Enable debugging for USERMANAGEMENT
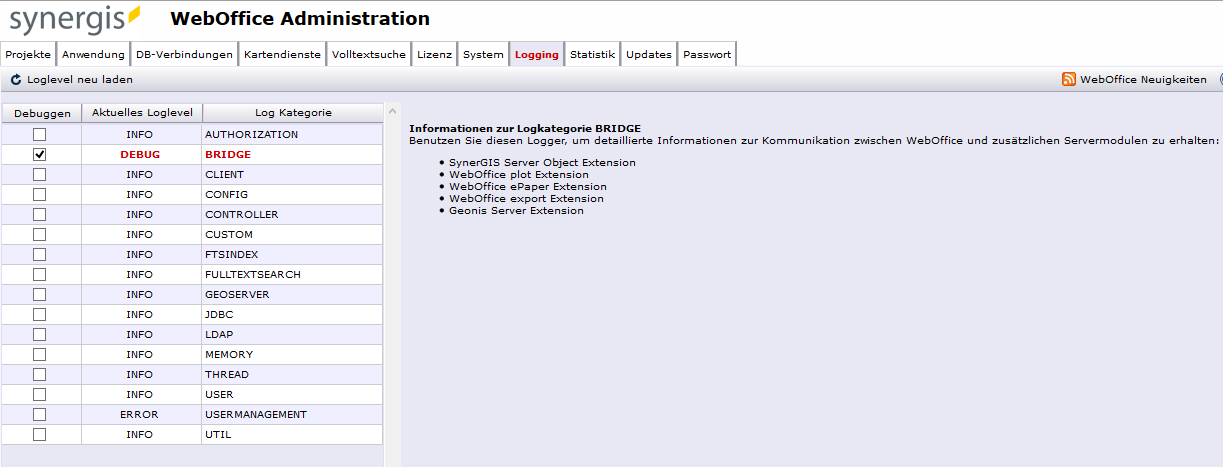Screen dimensions: 1223x467 (39, 414)
